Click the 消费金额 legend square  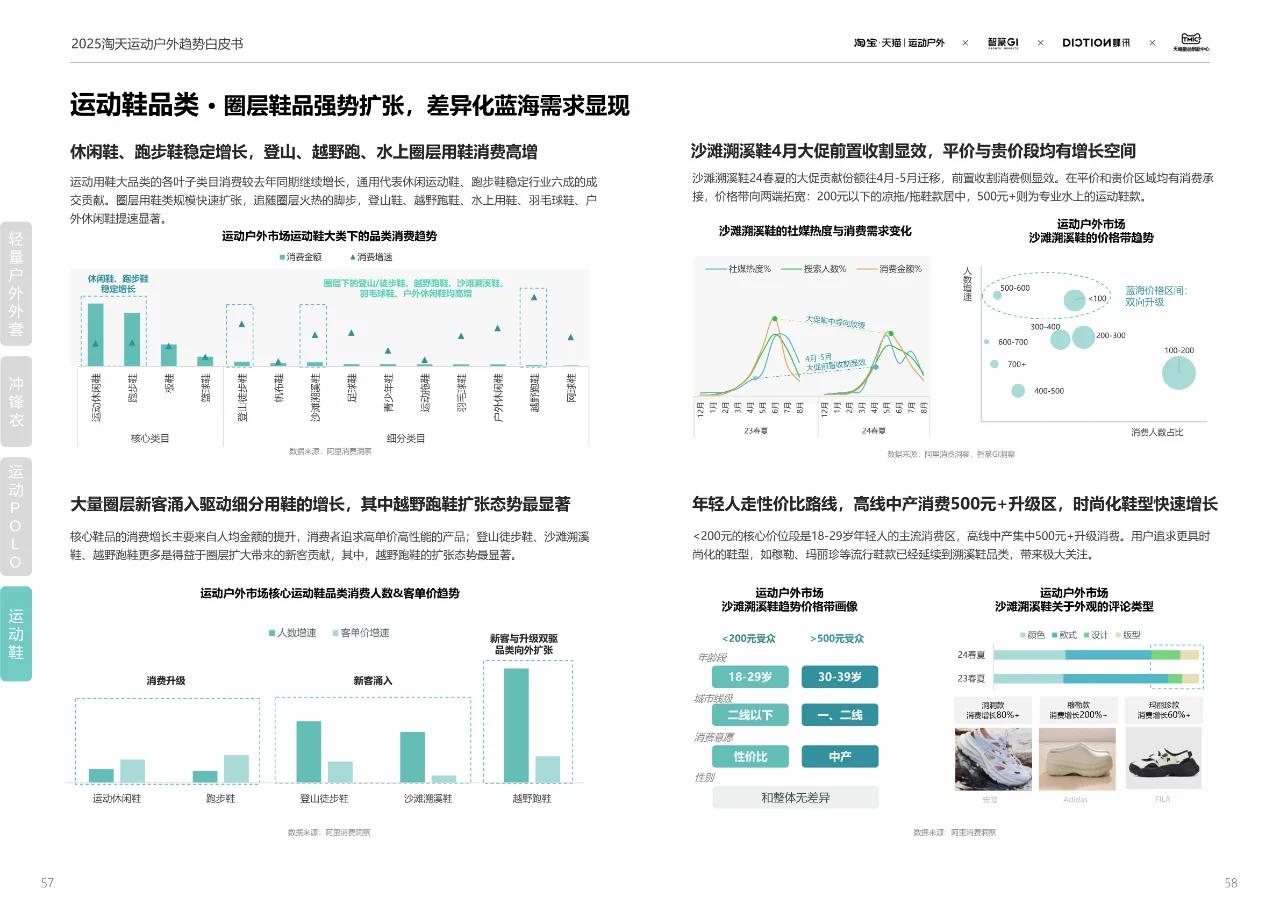[x=283, y=257]
